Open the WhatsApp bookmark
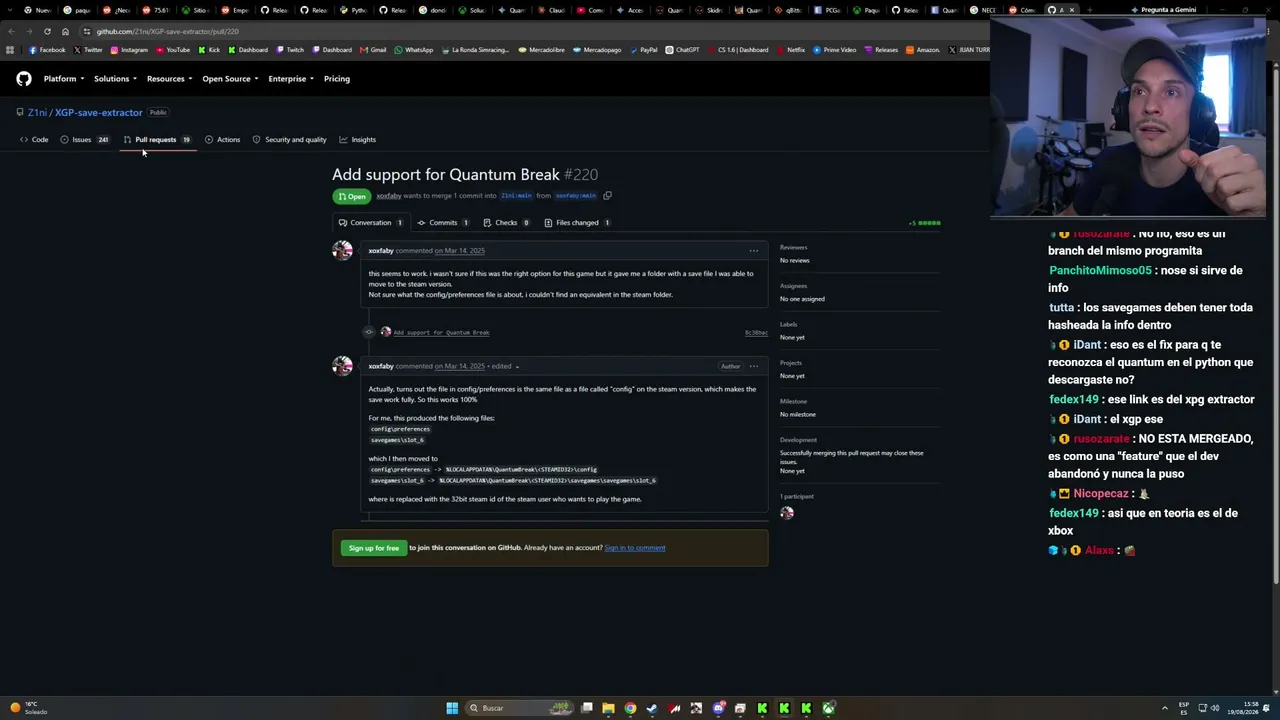The height and width of the screenshot is (720, 1280). [x=414, y=50]
